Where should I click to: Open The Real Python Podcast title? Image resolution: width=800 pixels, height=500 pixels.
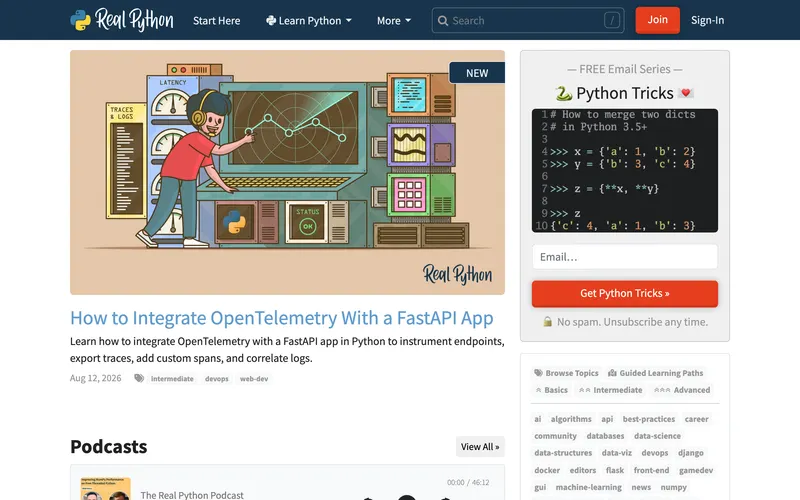[x=192, y=494]
